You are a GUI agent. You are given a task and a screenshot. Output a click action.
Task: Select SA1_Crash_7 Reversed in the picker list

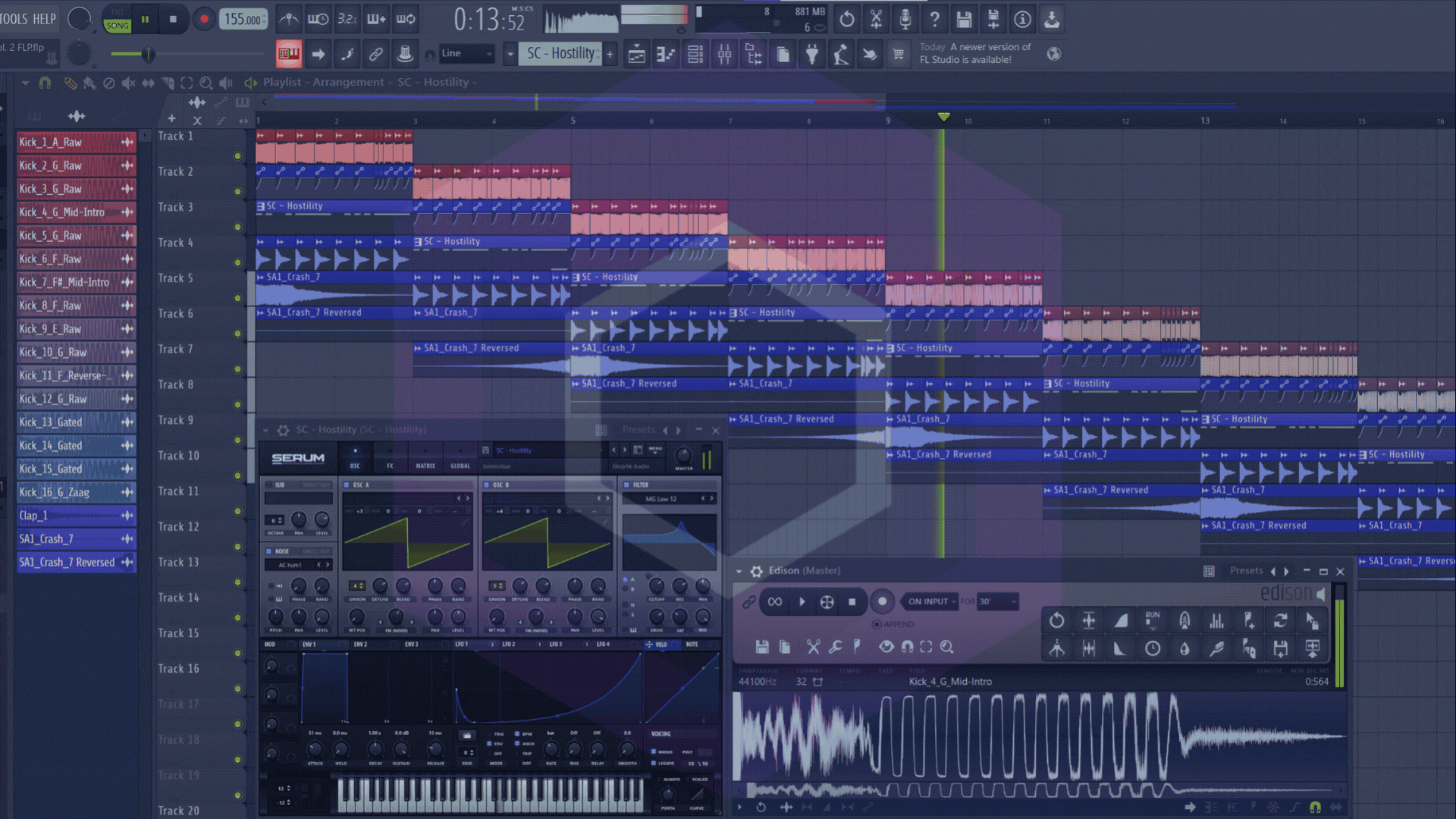[76, 563]
